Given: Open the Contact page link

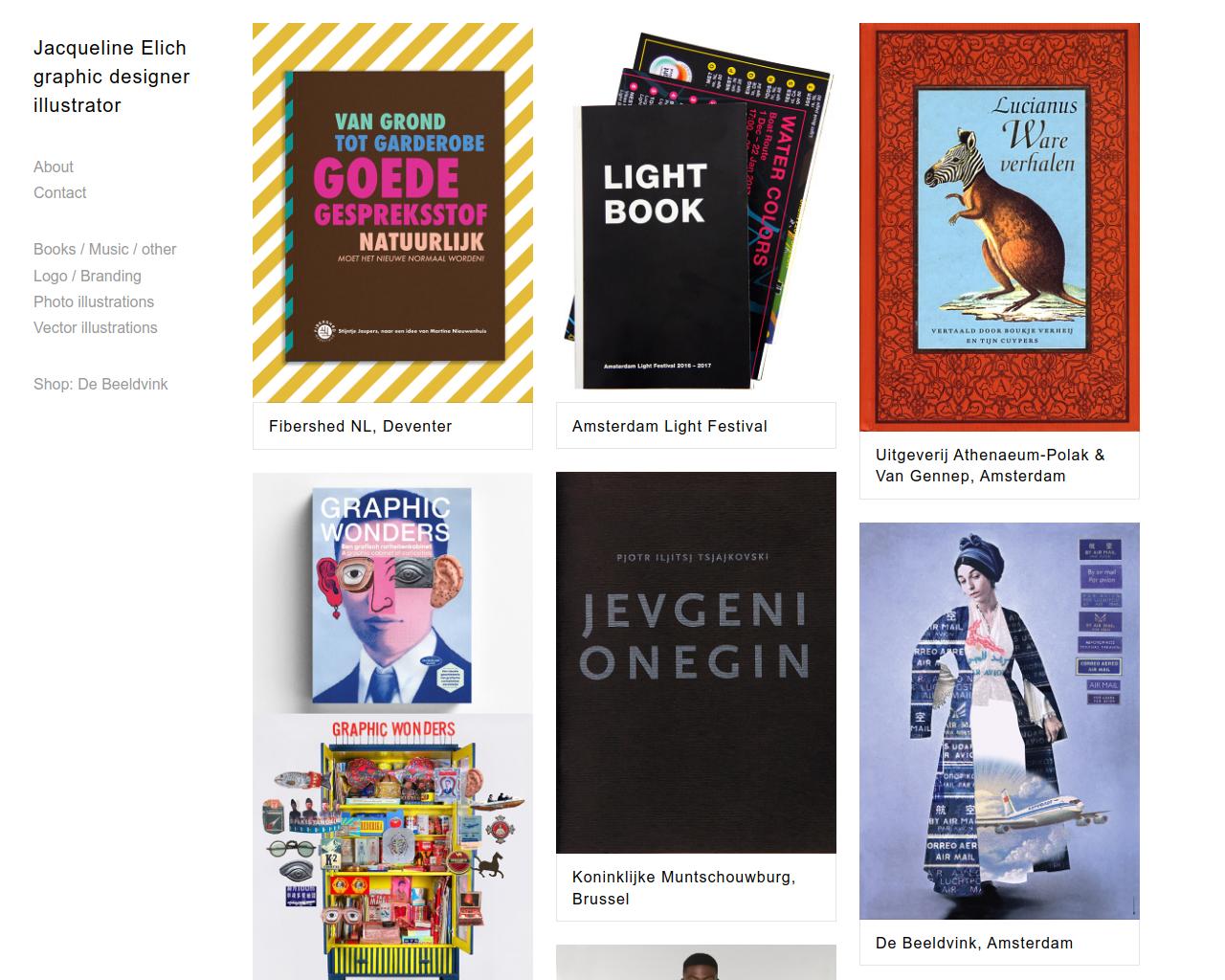Looking at the screenshot, I should (60, 192).
